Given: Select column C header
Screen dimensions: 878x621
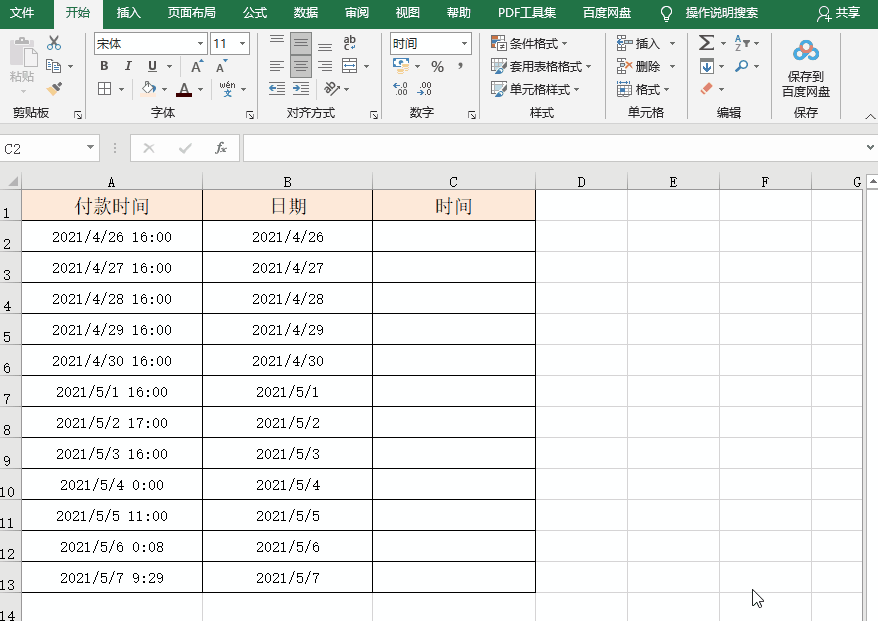Looking at the screenshot, I should (454, 181).
